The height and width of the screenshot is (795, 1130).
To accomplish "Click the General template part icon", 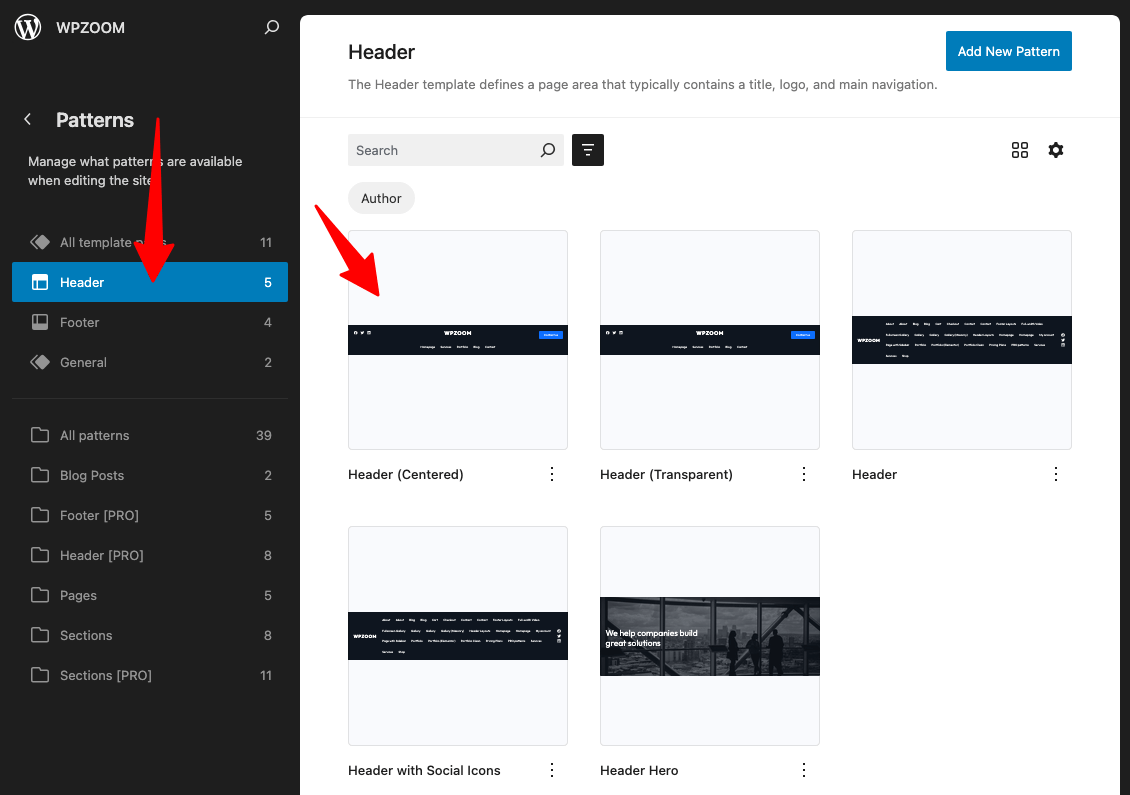I will pyautogui.click(x=40, y=362).
